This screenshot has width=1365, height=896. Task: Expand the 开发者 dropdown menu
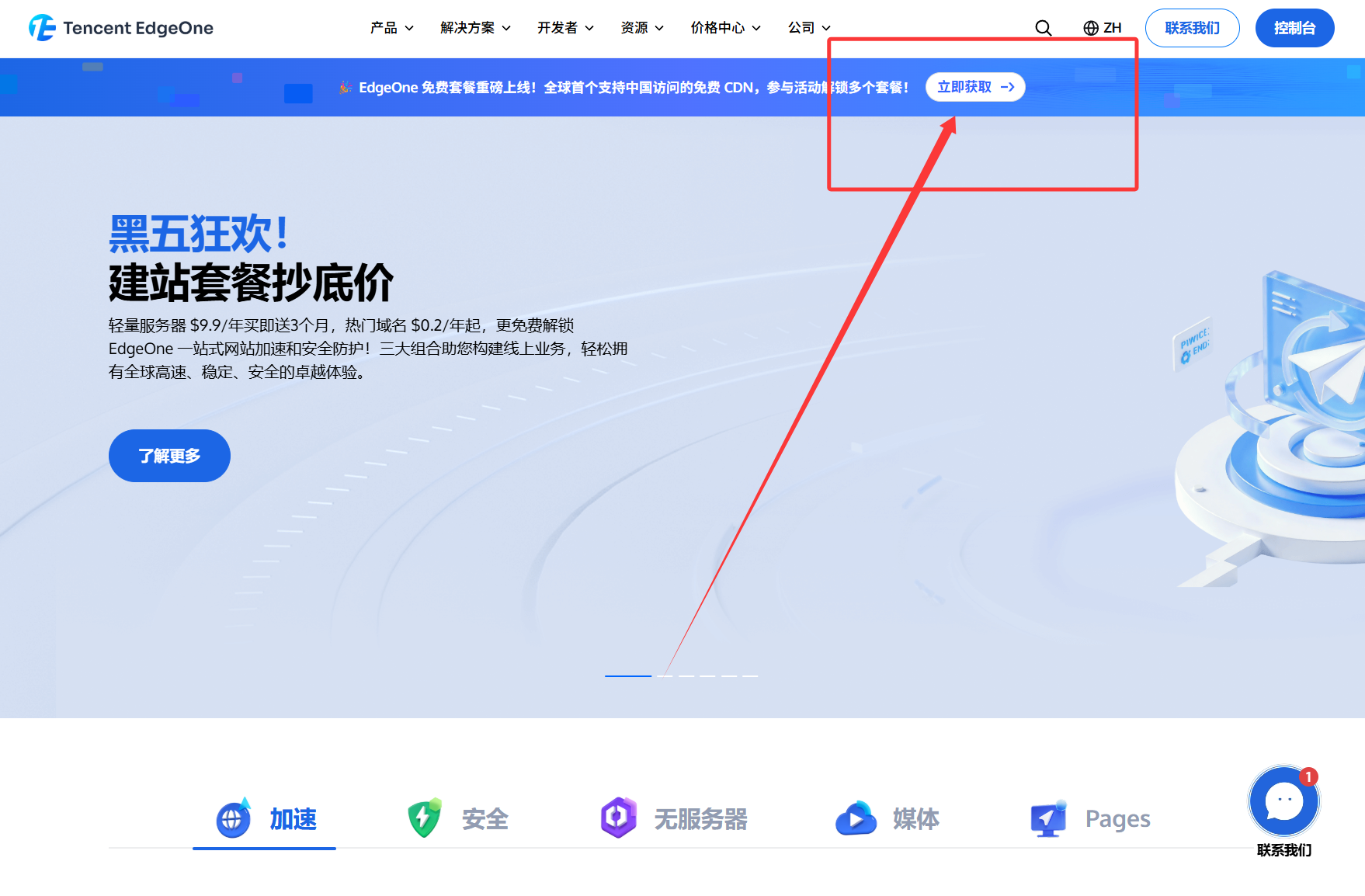[x=565, y=28]
